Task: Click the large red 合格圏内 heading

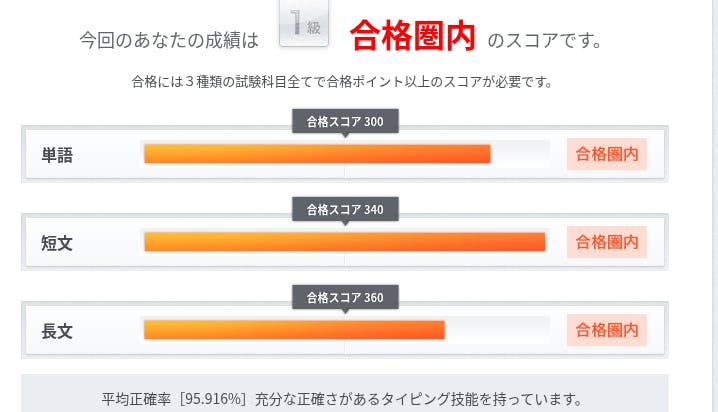Action: 413,38
